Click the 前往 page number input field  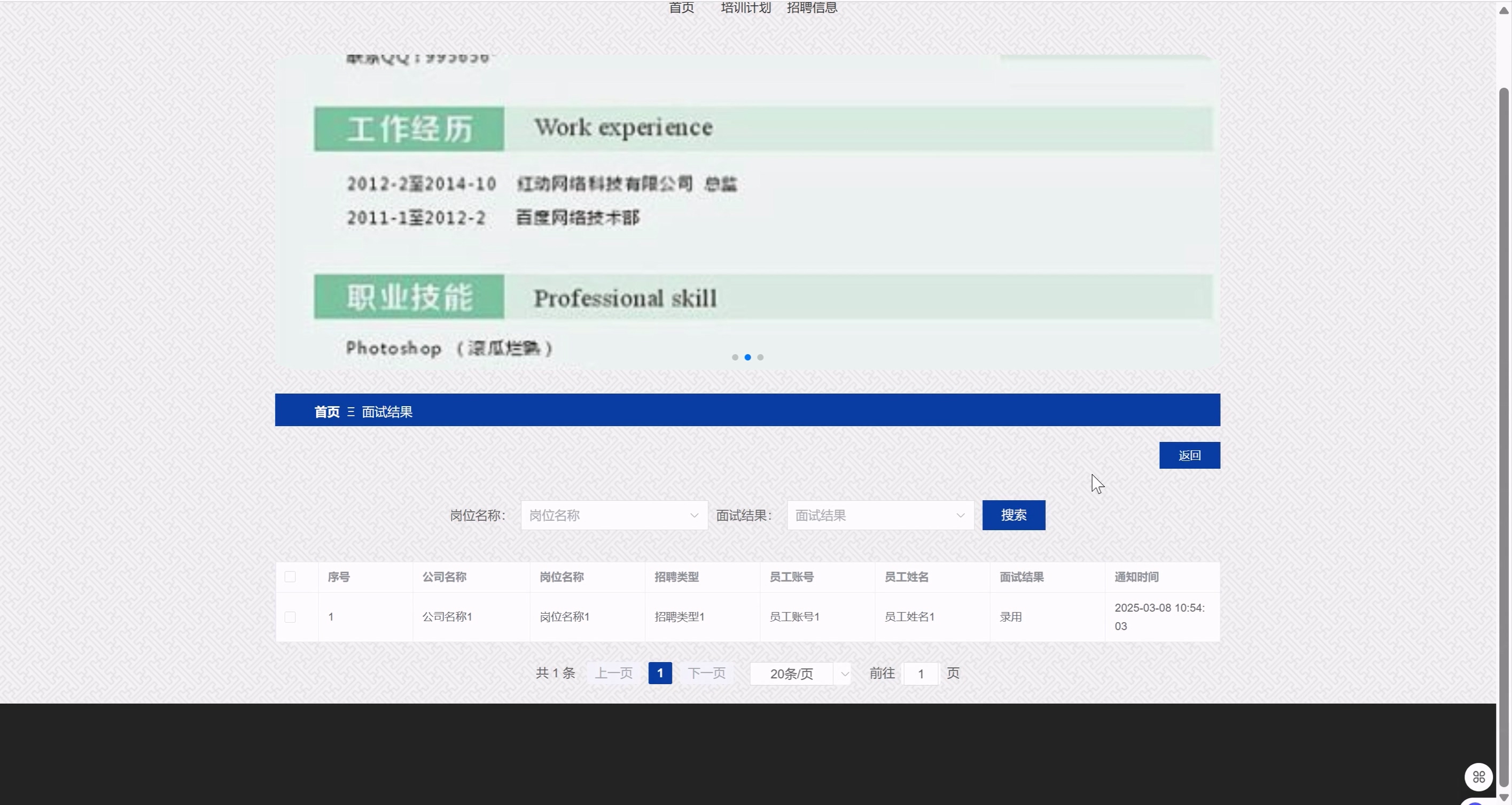tap(921, 674)
